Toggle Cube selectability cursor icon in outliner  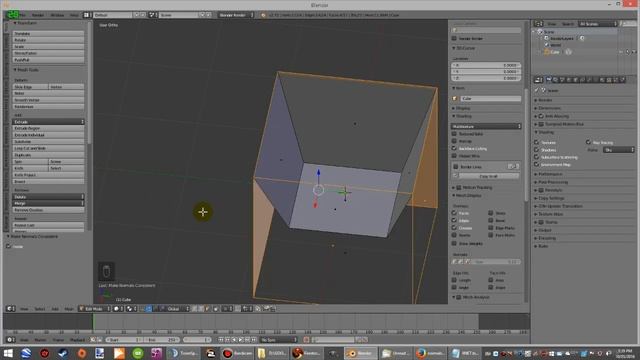coord(628,52)
